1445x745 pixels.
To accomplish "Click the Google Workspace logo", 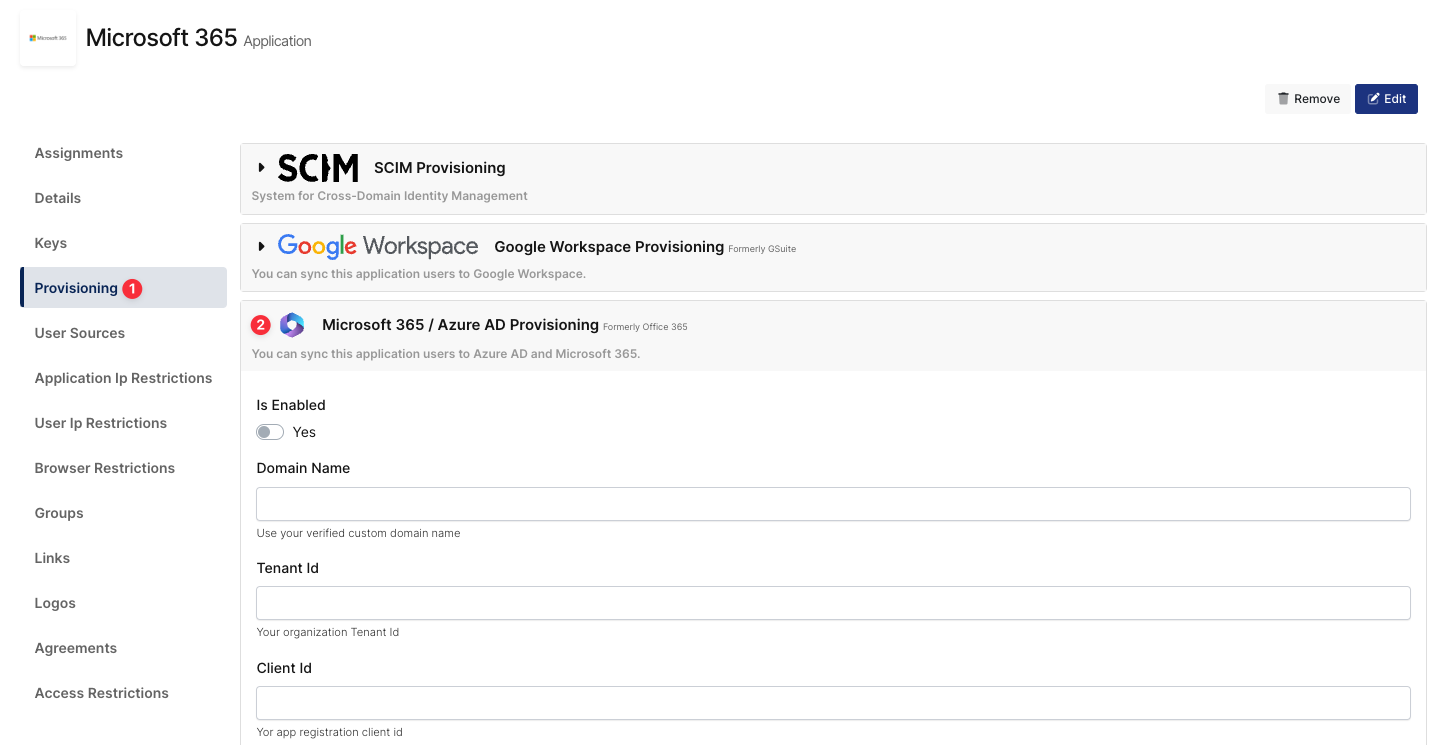I will pos(377,246).
